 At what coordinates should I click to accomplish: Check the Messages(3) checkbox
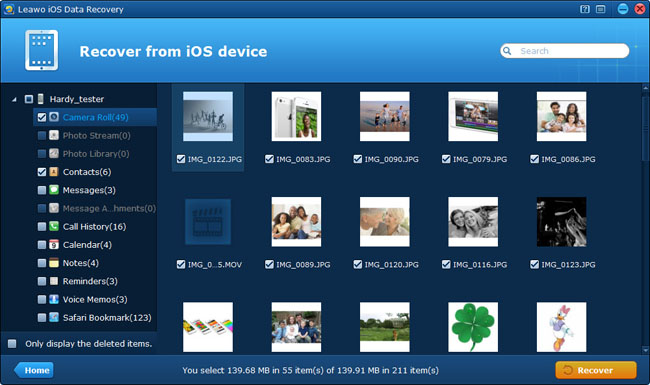pyautogui.click(x=42, y=190)
